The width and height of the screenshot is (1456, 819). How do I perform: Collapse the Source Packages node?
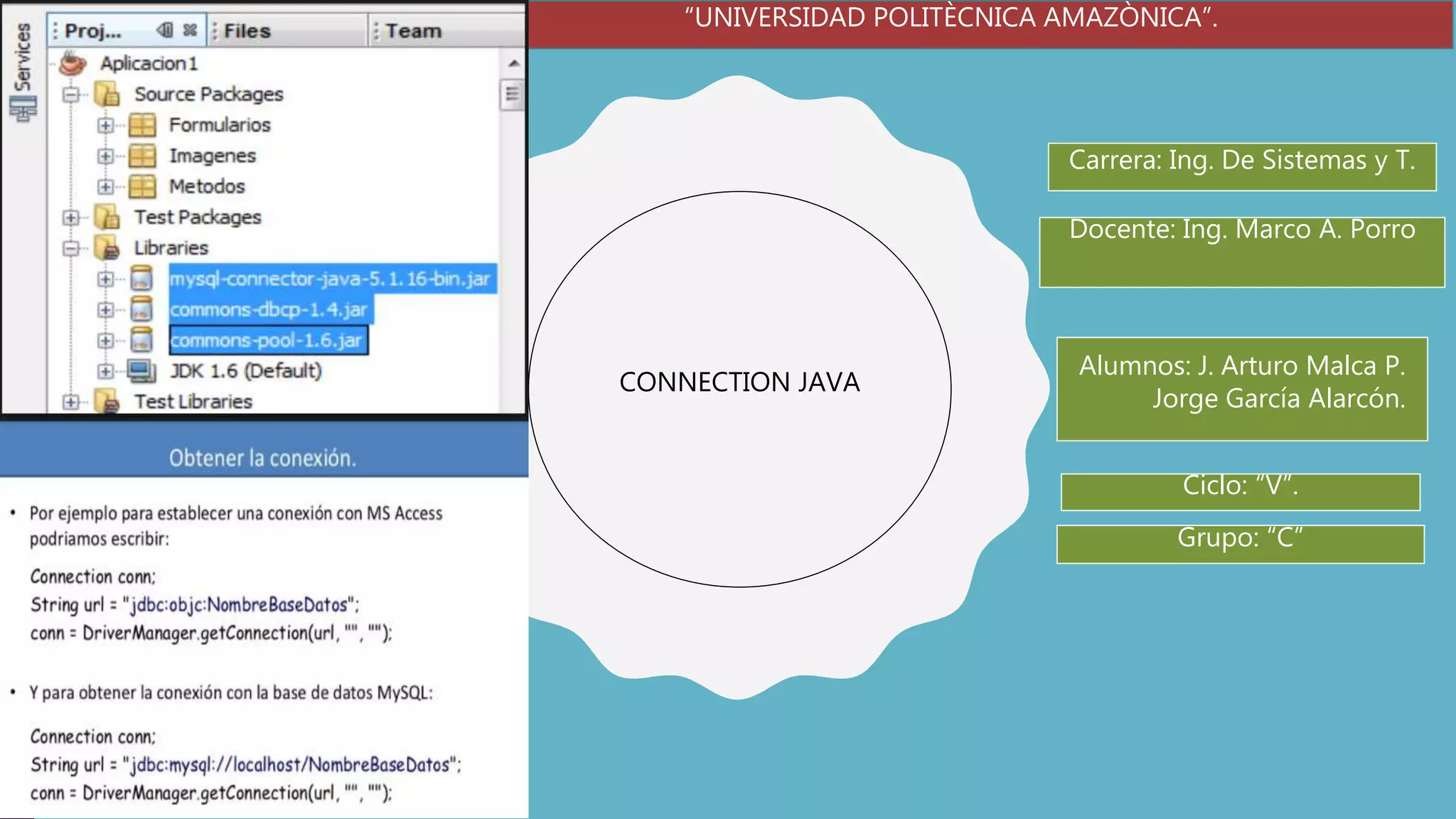tap(70, 94)
